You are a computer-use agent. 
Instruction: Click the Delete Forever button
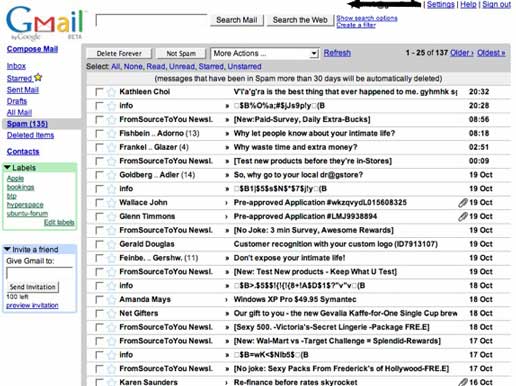coord(119,53)
